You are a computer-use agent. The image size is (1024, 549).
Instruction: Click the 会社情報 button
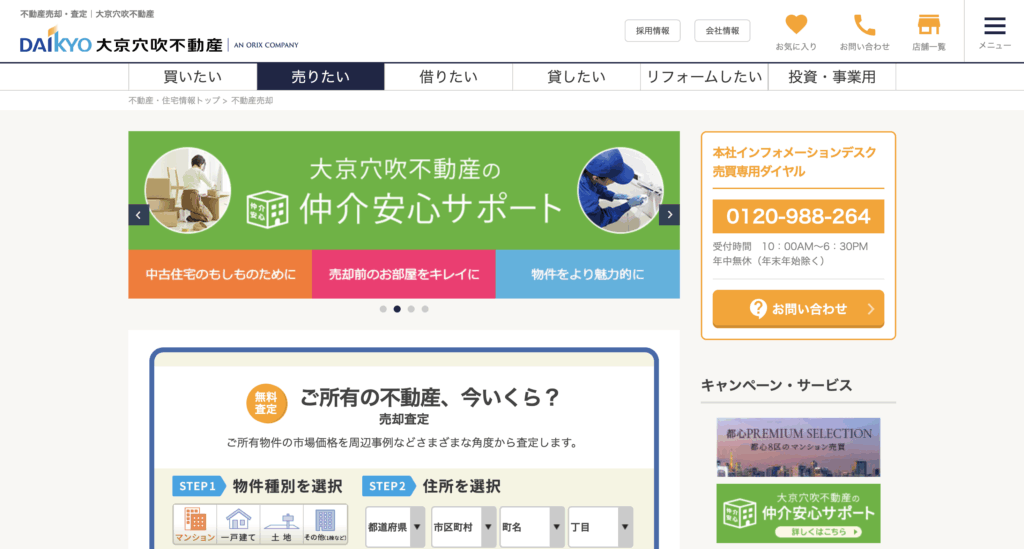722,31
